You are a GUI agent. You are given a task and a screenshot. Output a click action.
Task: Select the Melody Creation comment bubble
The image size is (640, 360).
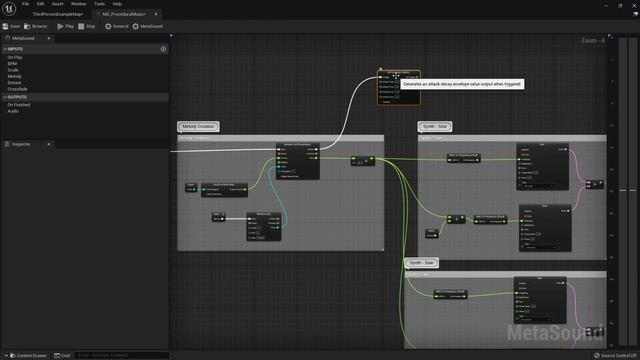(x=198, y=127)
